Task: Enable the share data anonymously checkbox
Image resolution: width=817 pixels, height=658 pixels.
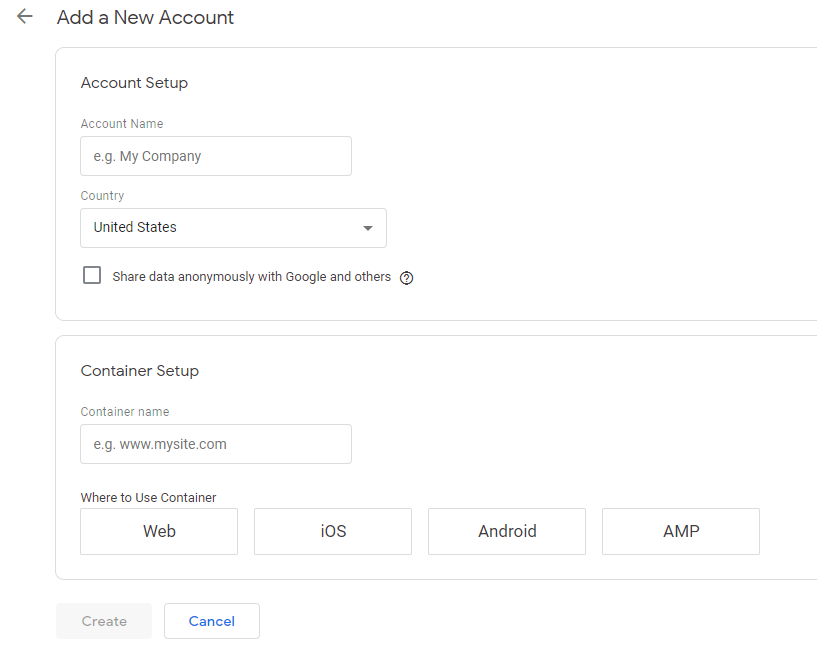Action: coord(92,276)
